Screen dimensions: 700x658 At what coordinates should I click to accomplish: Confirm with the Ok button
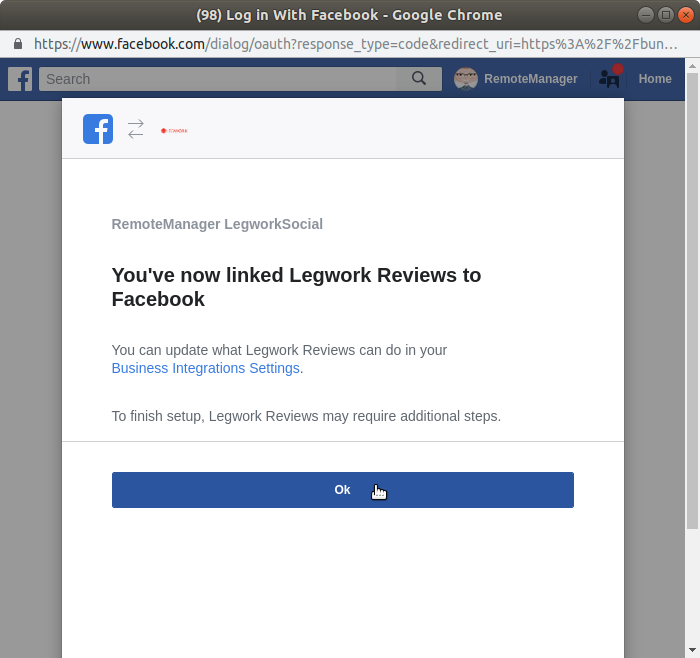[342, 490]
